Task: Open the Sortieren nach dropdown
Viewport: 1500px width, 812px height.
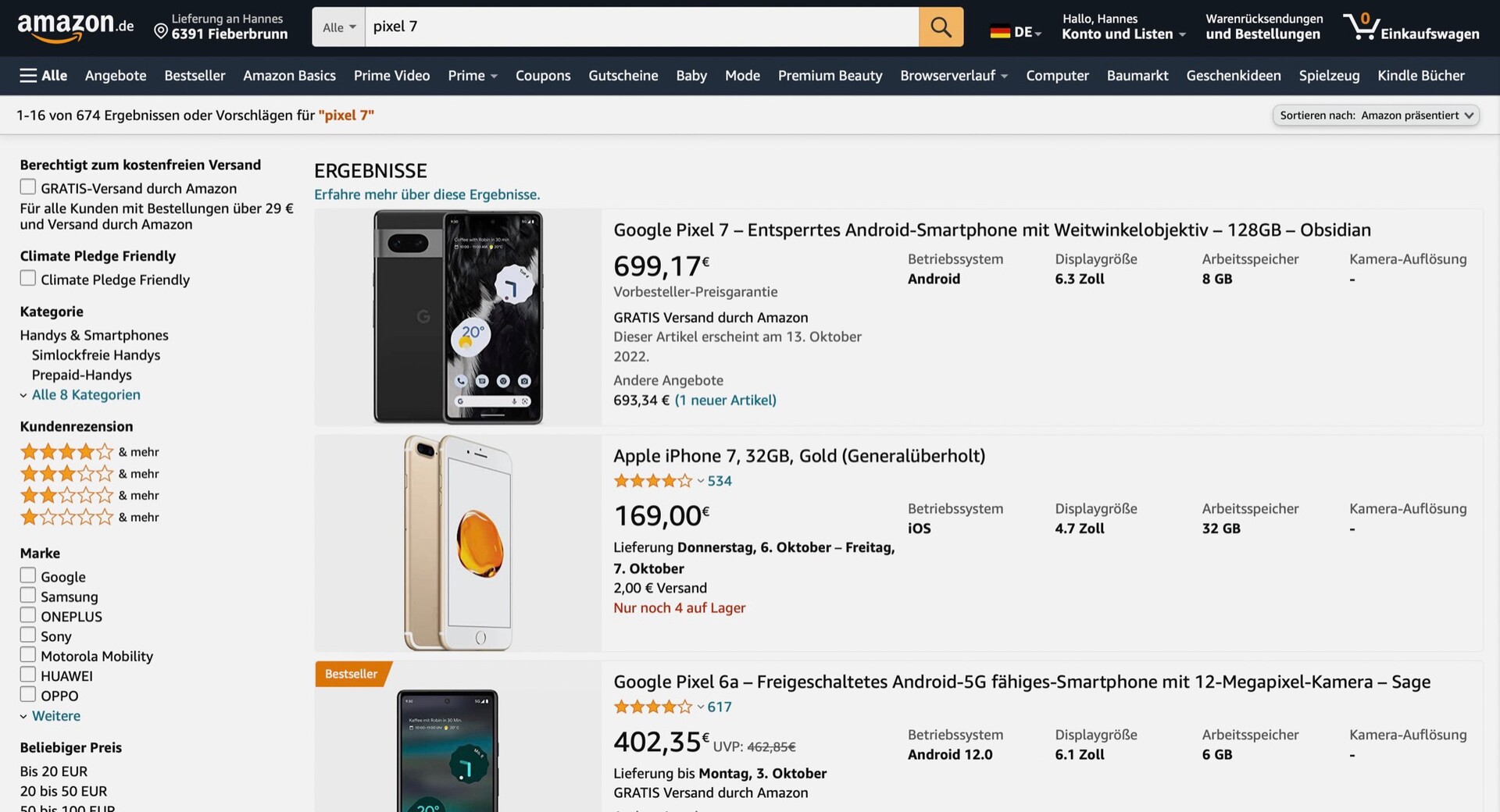Action: tap(1376, 116)
